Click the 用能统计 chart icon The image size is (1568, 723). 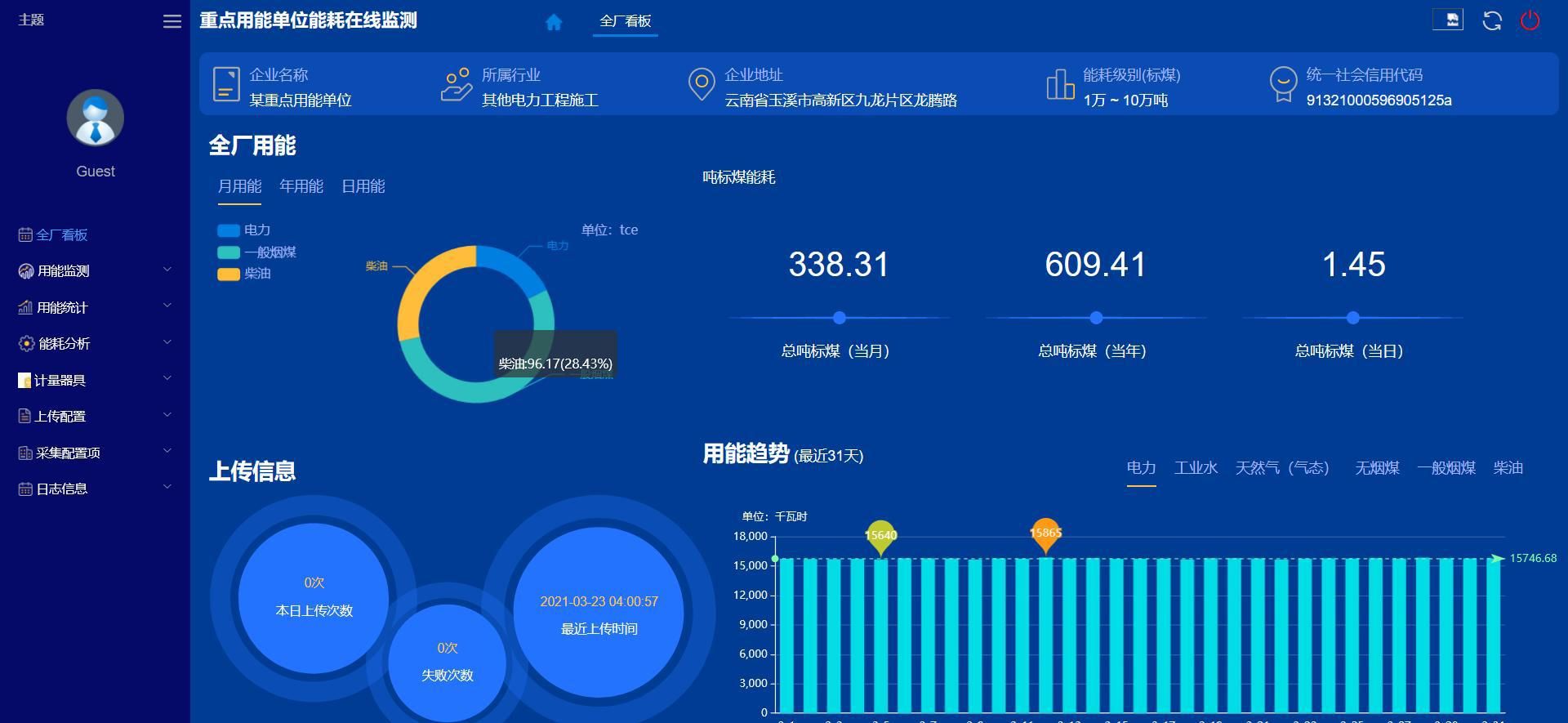25,308
